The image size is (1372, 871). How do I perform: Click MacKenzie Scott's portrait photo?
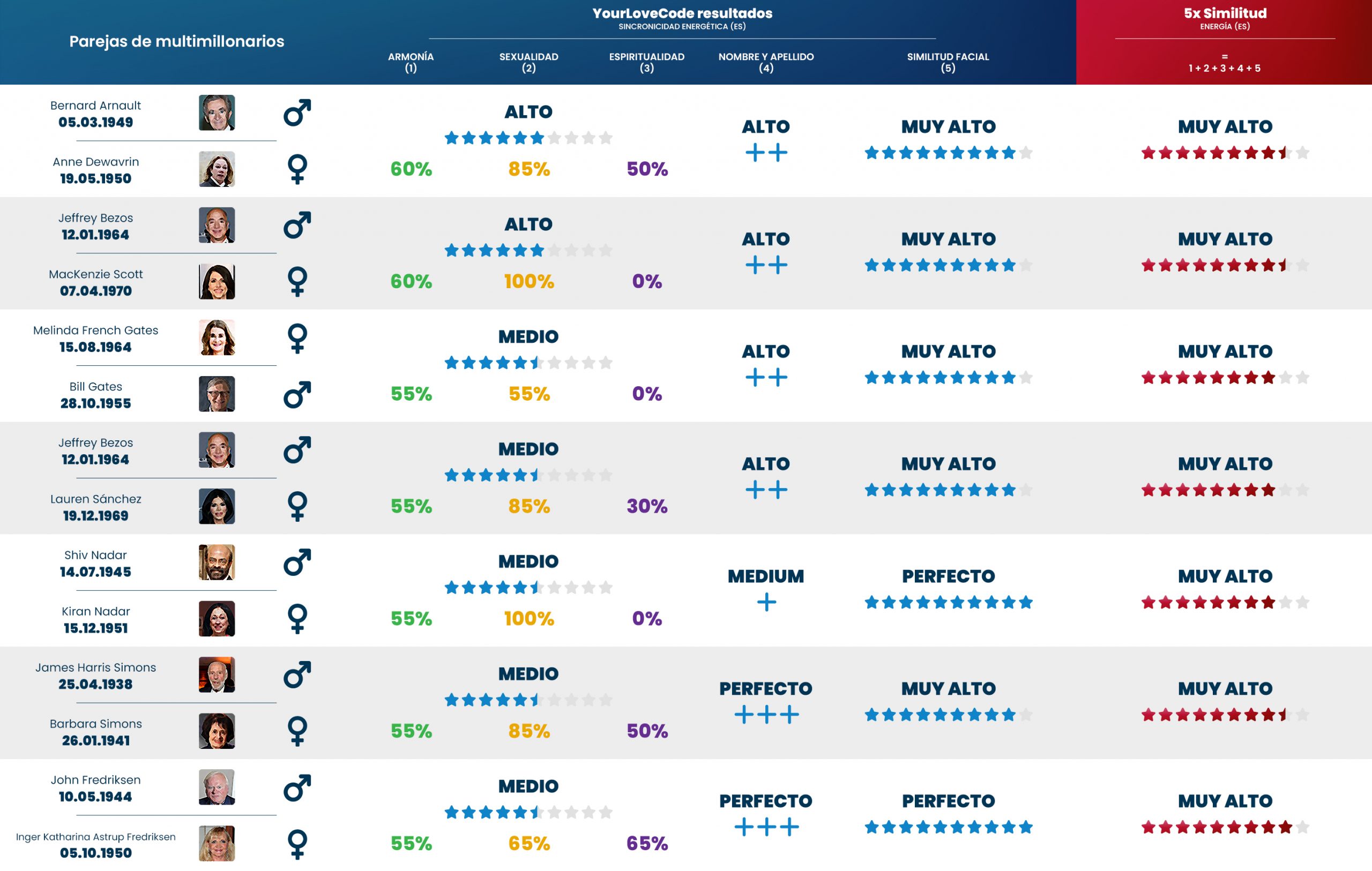coord(217,281)
